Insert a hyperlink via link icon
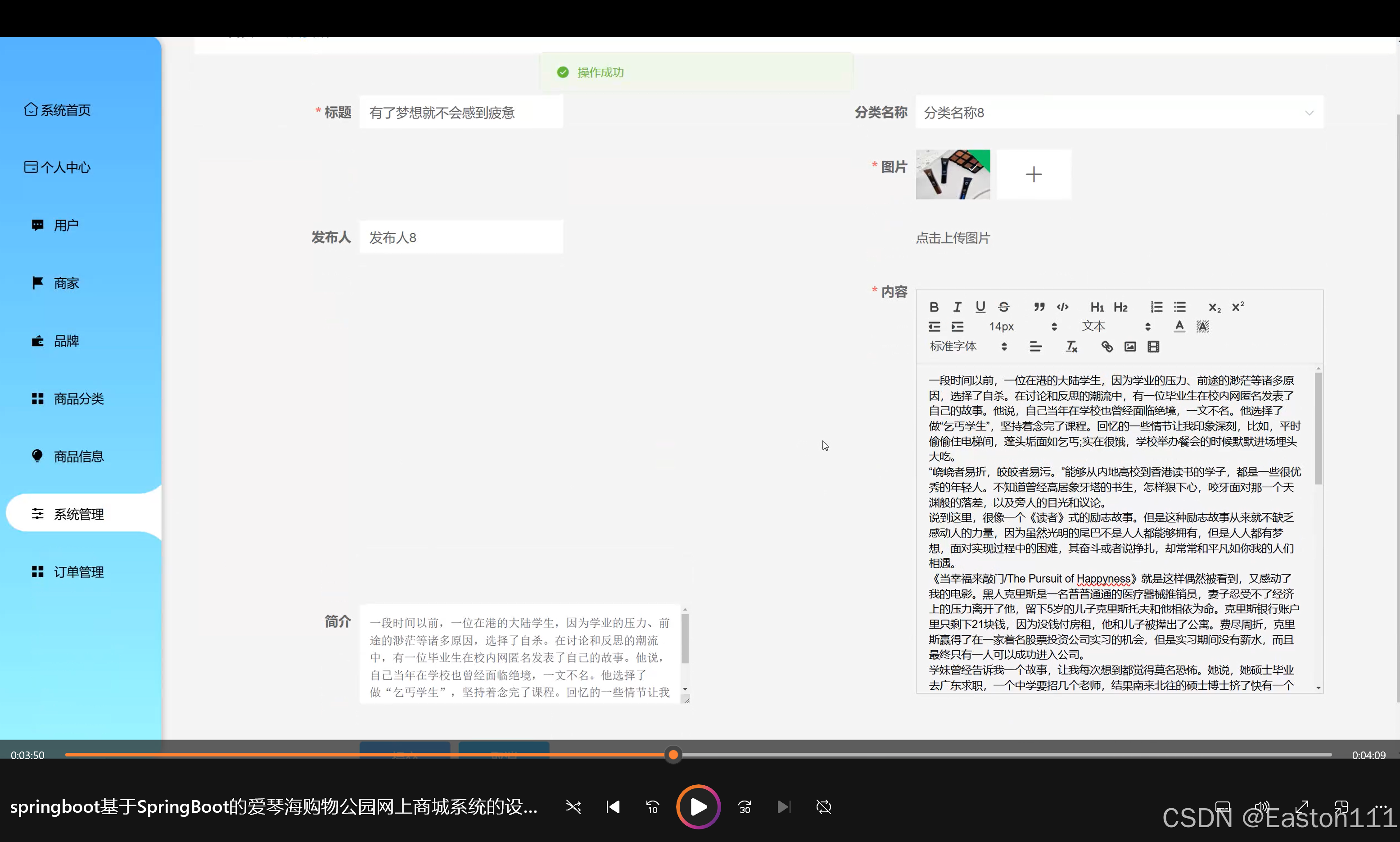1400x842 pixels. tap(1107, 347)
